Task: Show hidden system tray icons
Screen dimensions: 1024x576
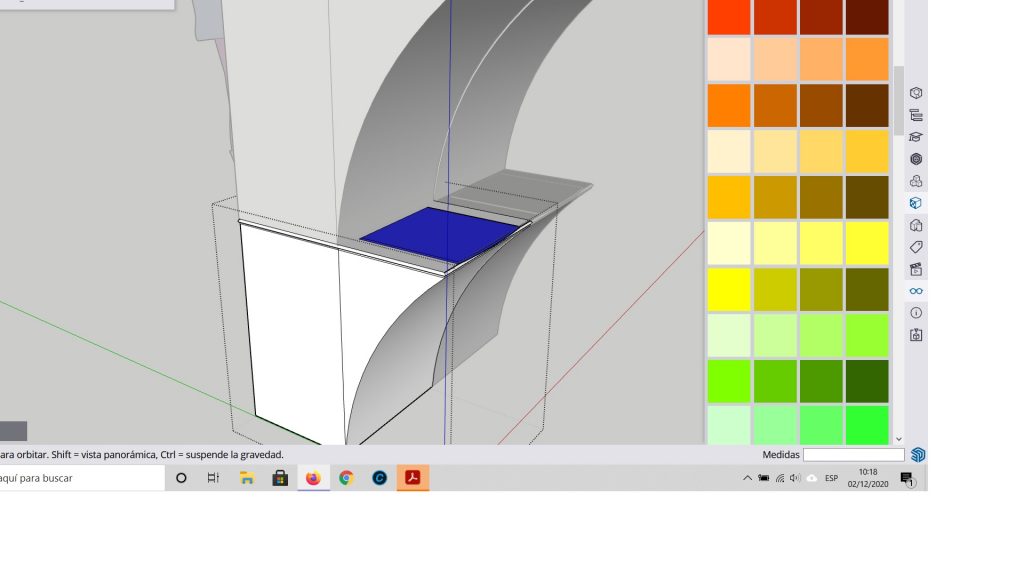Action: (x=747, y=478)
